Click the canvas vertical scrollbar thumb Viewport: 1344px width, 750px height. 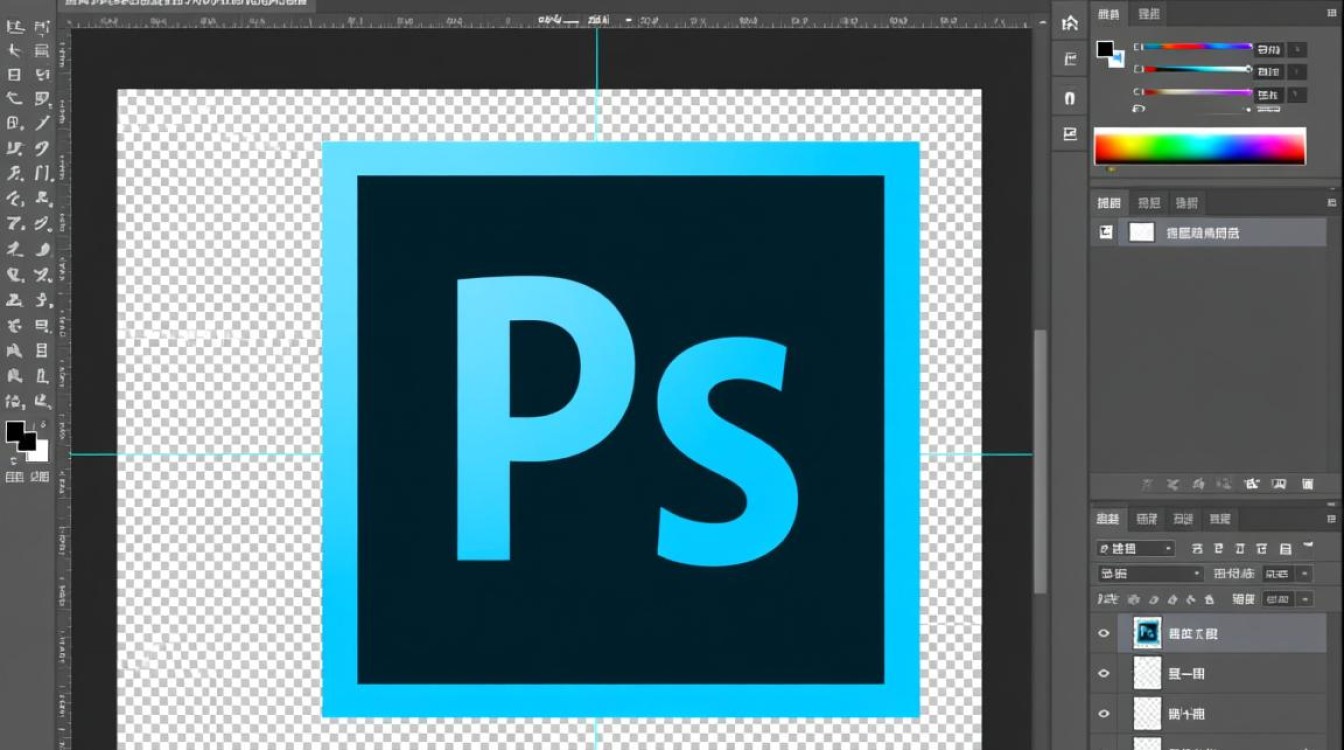pyautogui.click(x=1040, y=460)
